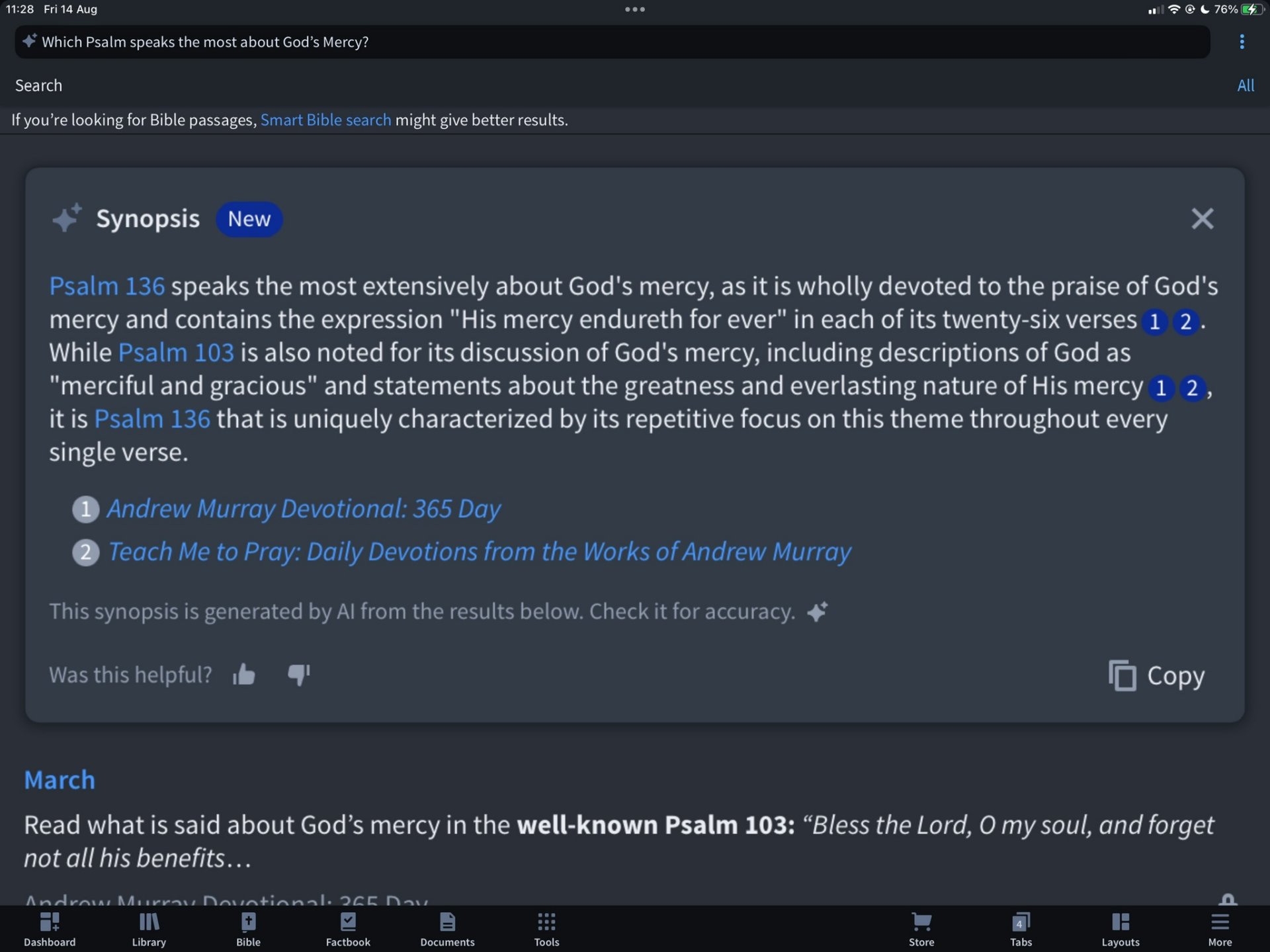Mark synopsis as helpful with thumbs up
This screenshot has height=952, width=1270.
click(244, 674)
